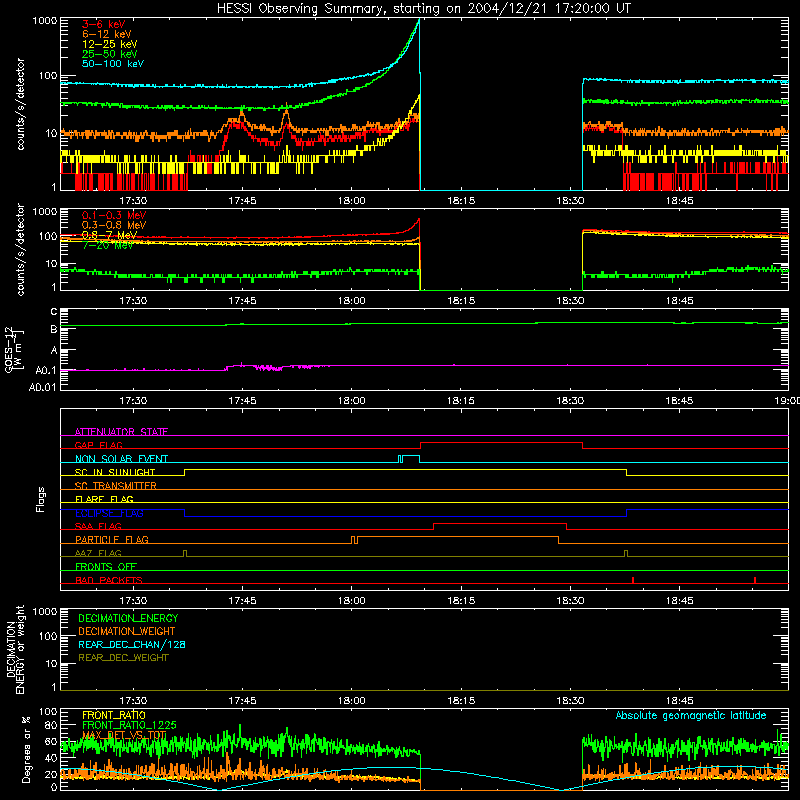Viewport: 800px width, 800px height.
Task: Select the AAZ_FLAG label
Action: [98, 553]
